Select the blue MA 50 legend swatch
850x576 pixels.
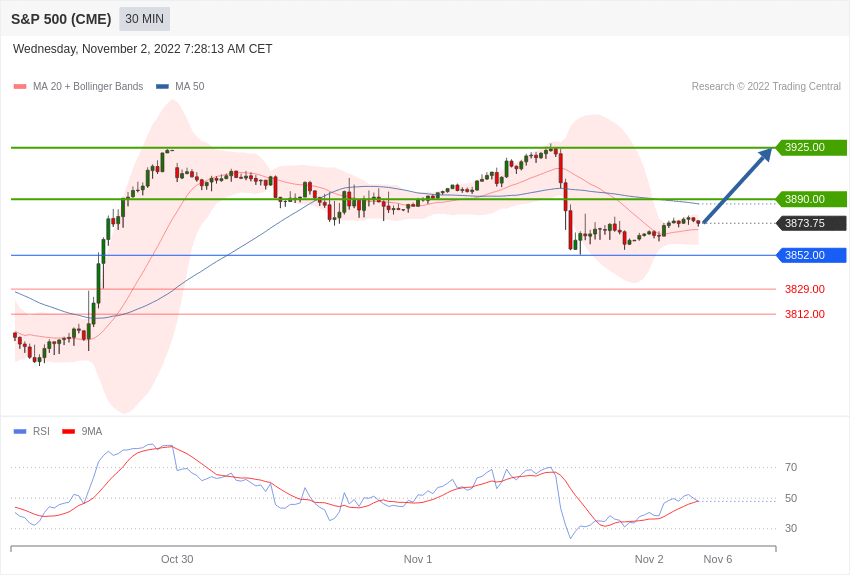click(x=162, y=87)
